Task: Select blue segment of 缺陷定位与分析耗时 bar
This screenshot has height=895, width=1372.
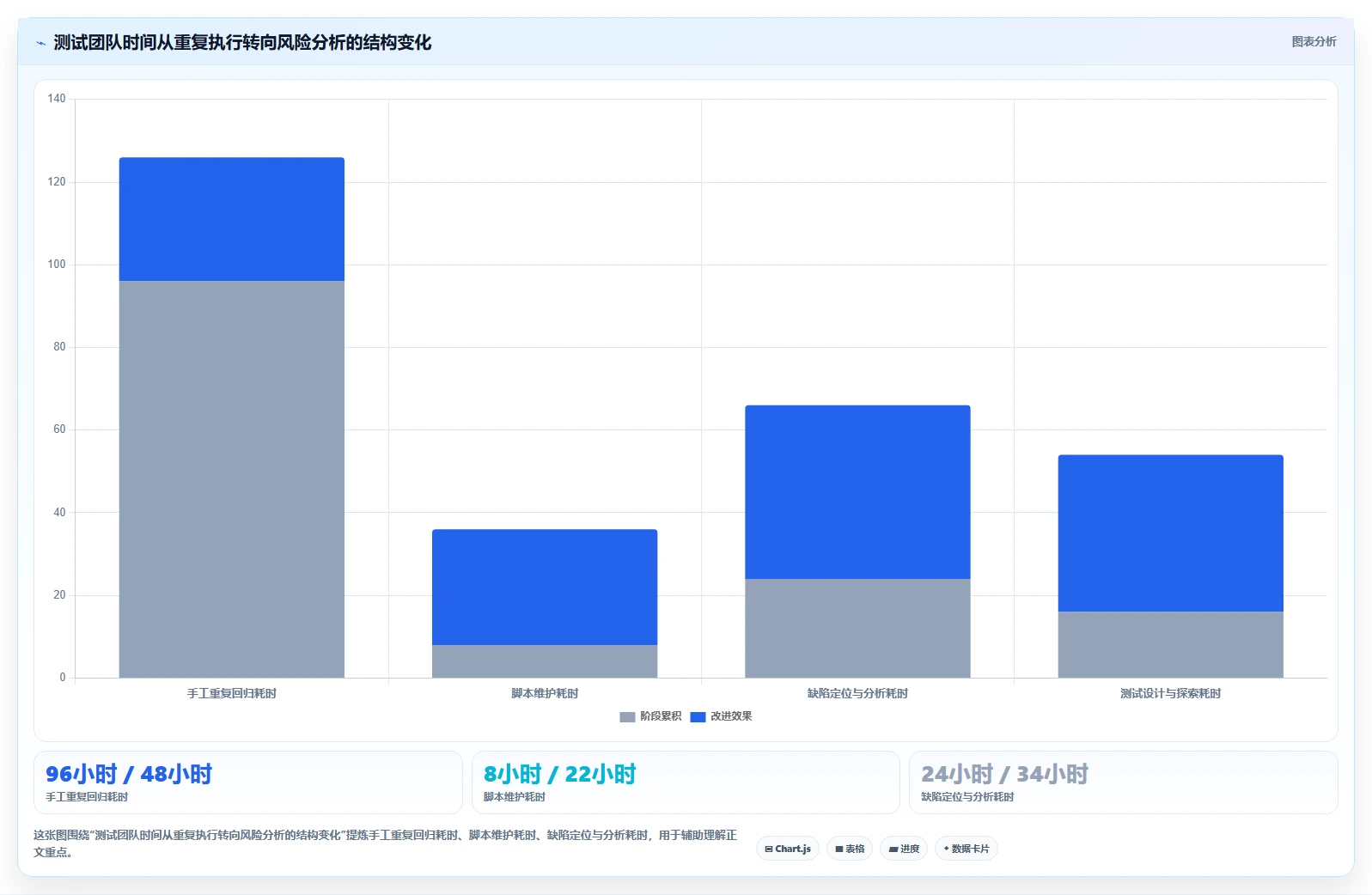Action: (857, 492)
